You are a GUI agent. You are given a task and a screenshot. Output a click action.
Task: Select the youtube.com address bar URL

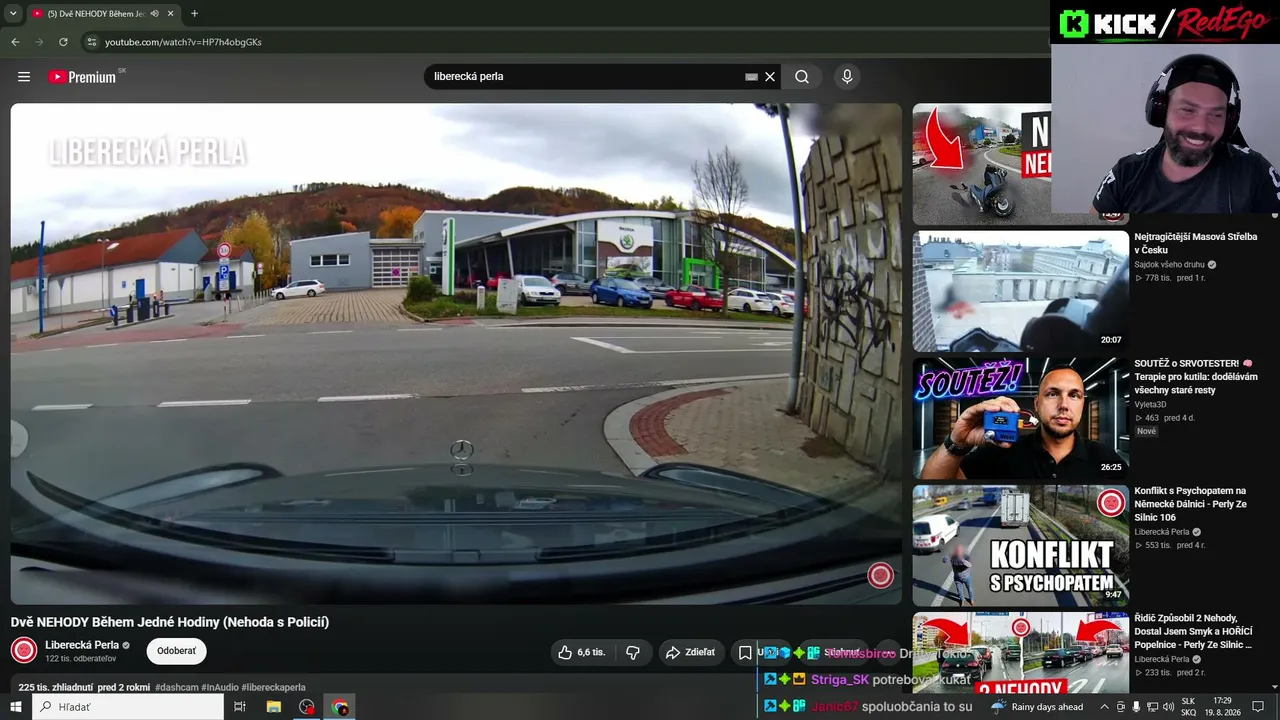coord(183,42)
